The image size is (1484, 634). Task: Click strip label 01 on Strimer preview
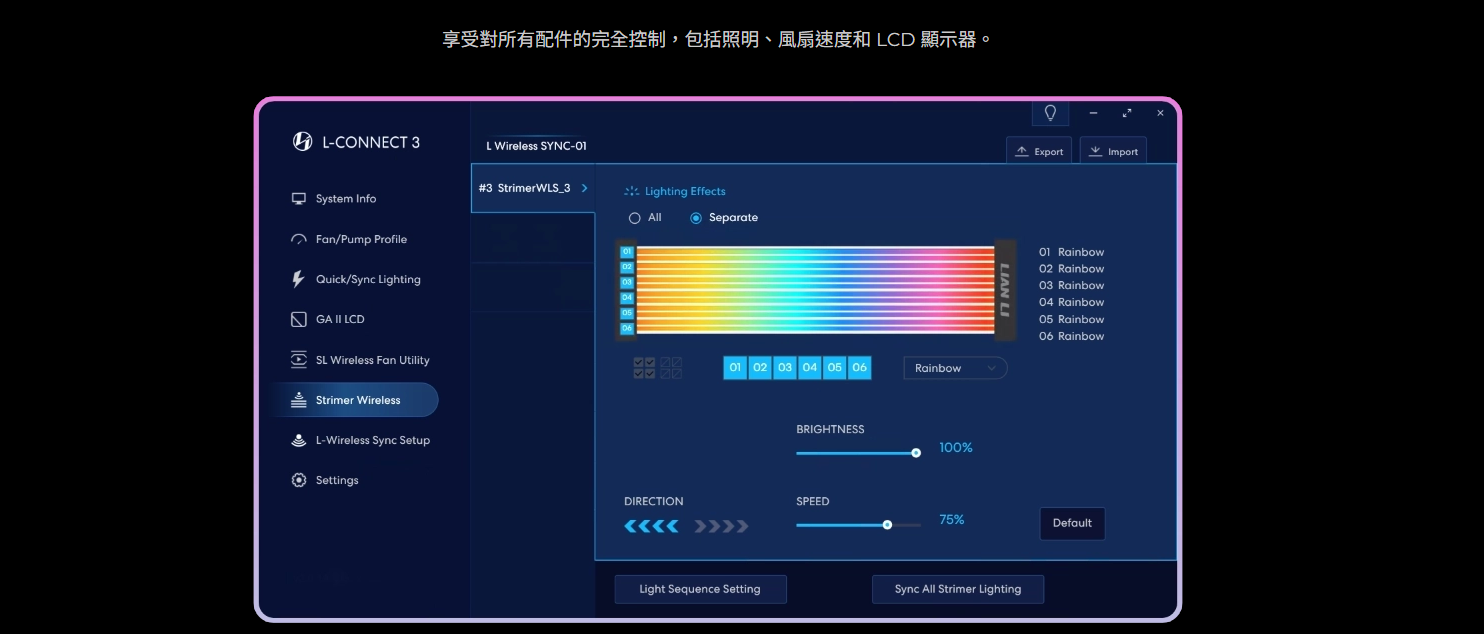tap(627, 252)
